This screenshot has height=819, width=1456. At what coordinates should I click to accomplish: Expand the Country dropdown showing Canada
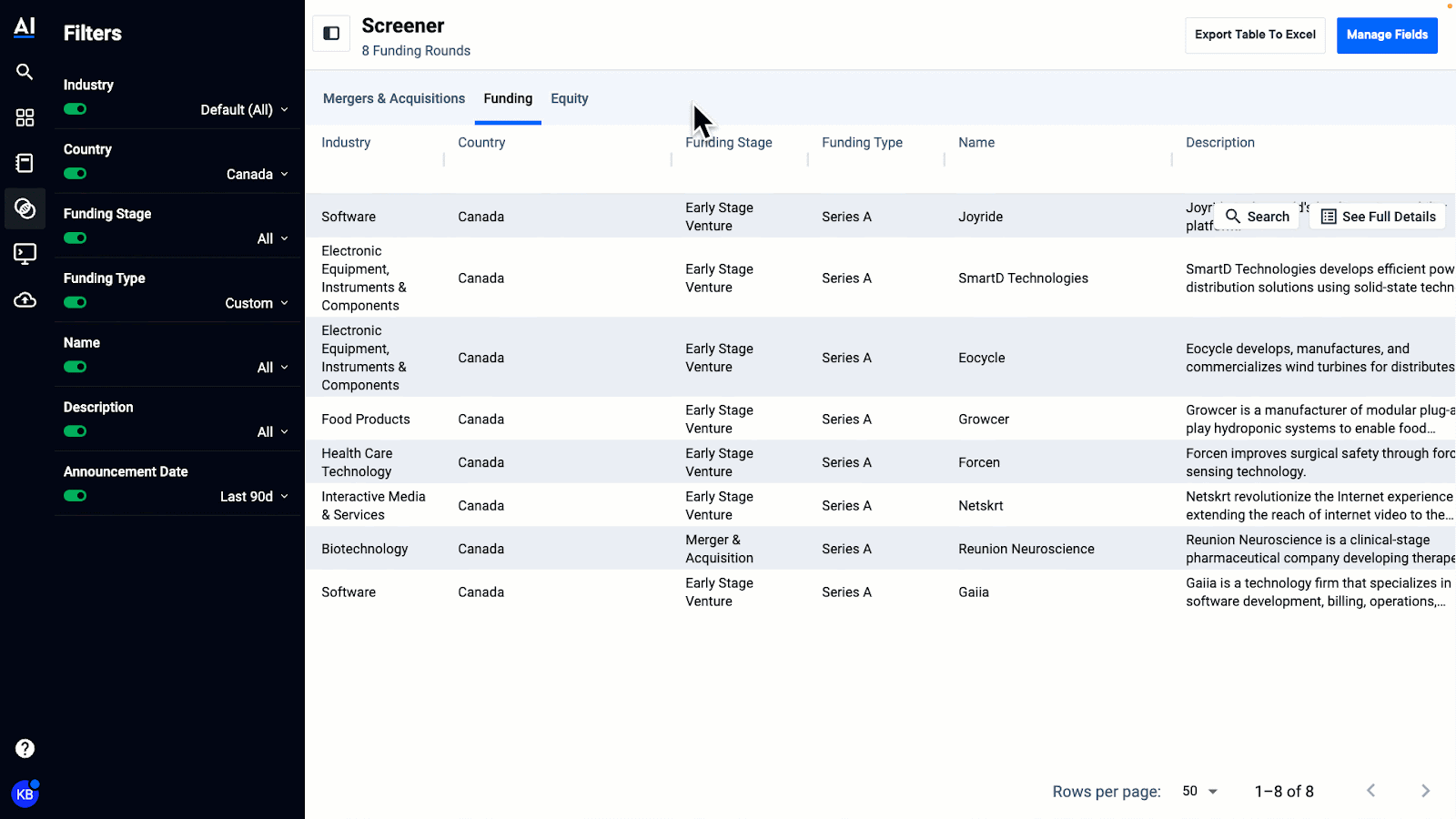pos(258,174)
